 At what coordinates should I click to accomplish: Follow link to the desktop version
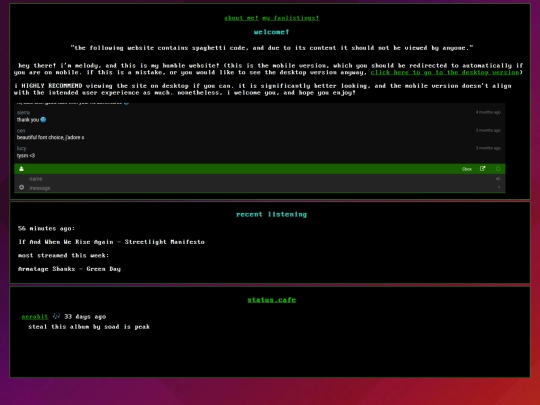[445, 72]
